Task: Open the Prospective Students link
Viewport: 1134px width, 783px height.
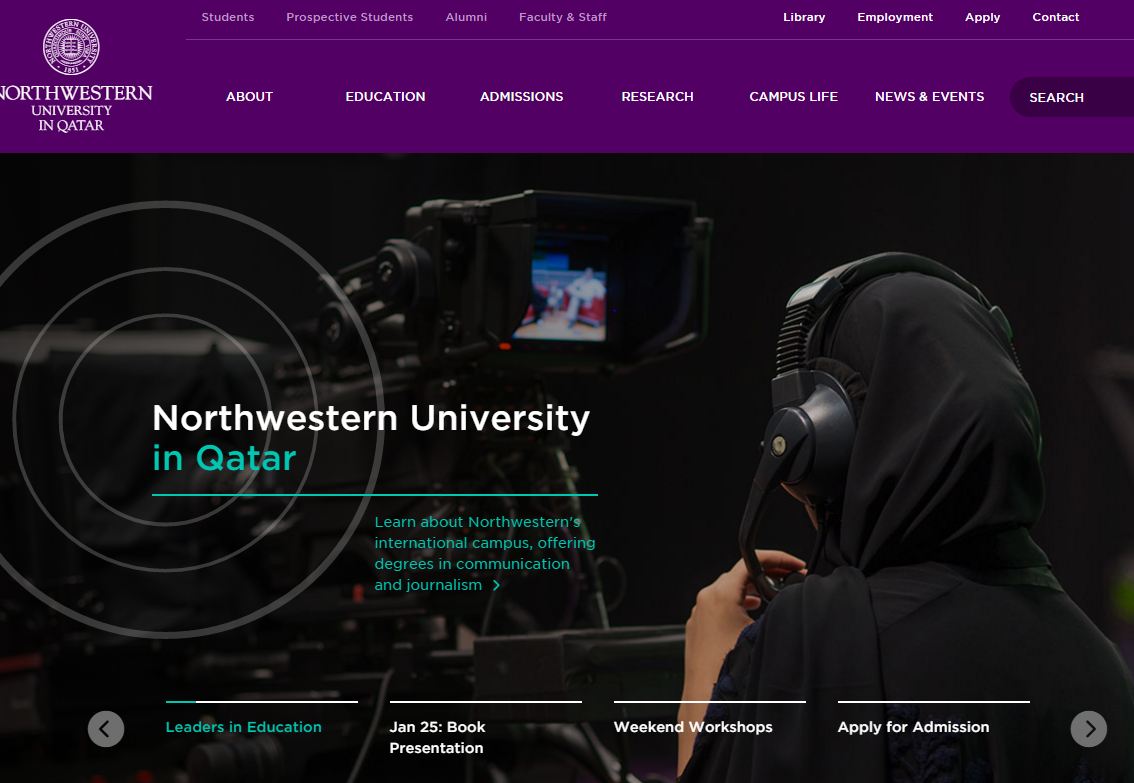Action: (349, 17)
